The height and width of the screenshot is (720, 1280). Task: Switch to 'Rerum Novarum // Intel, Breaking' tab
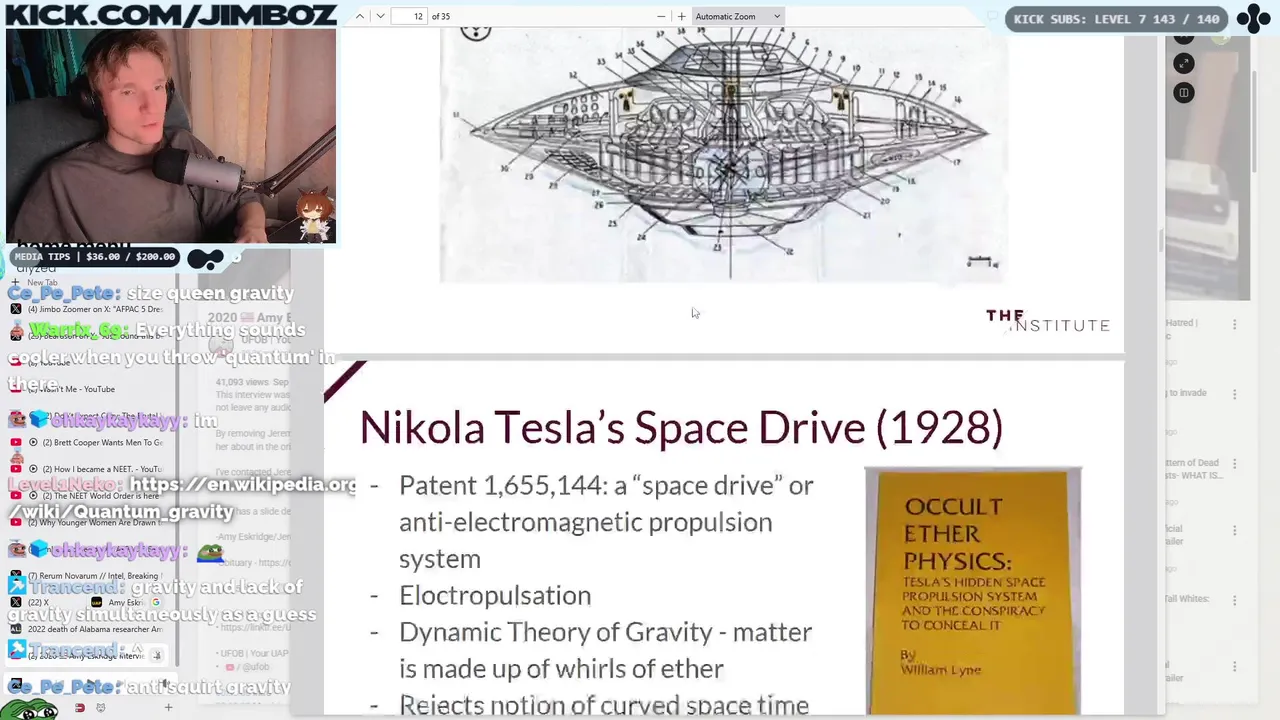coord(87,576)
